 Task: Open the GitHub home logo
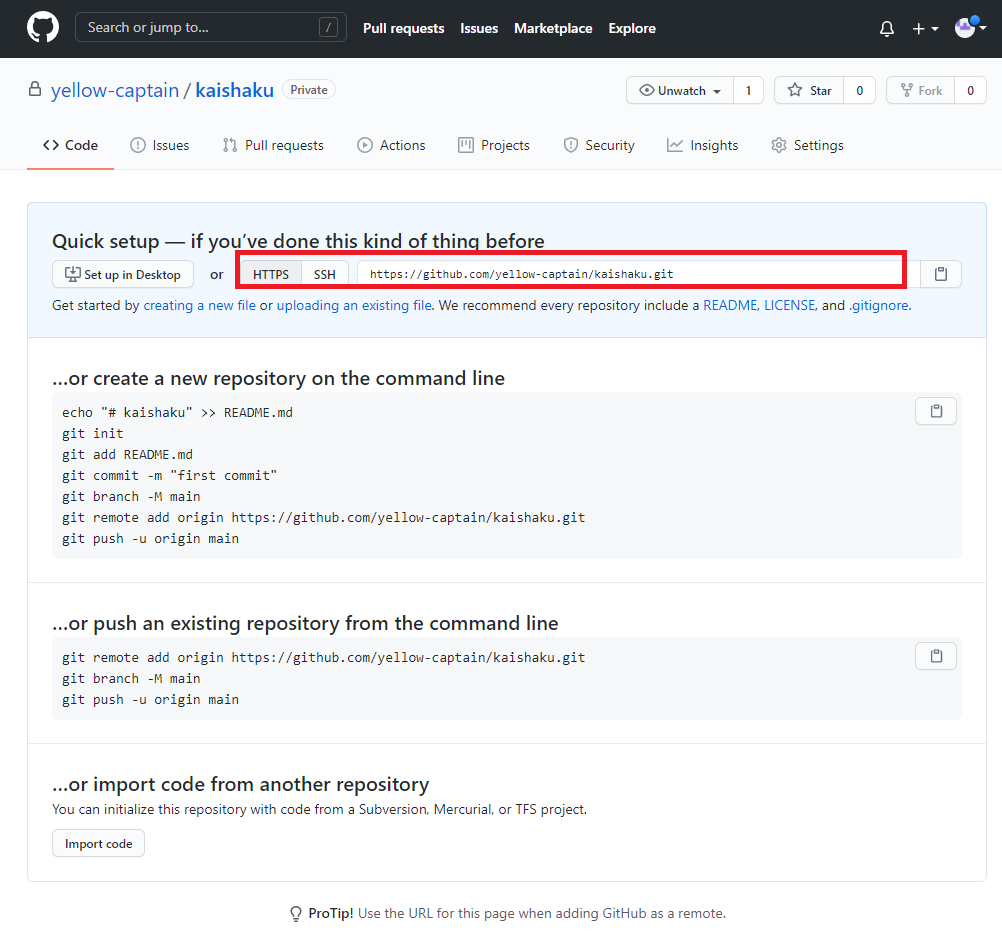(x=43, y=28)
